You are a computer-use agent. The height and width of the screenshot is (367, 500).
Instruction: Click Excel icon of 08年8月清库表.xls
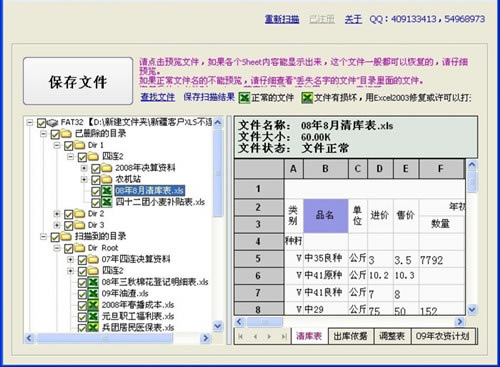pyautogui.click(x=107, y=191)
